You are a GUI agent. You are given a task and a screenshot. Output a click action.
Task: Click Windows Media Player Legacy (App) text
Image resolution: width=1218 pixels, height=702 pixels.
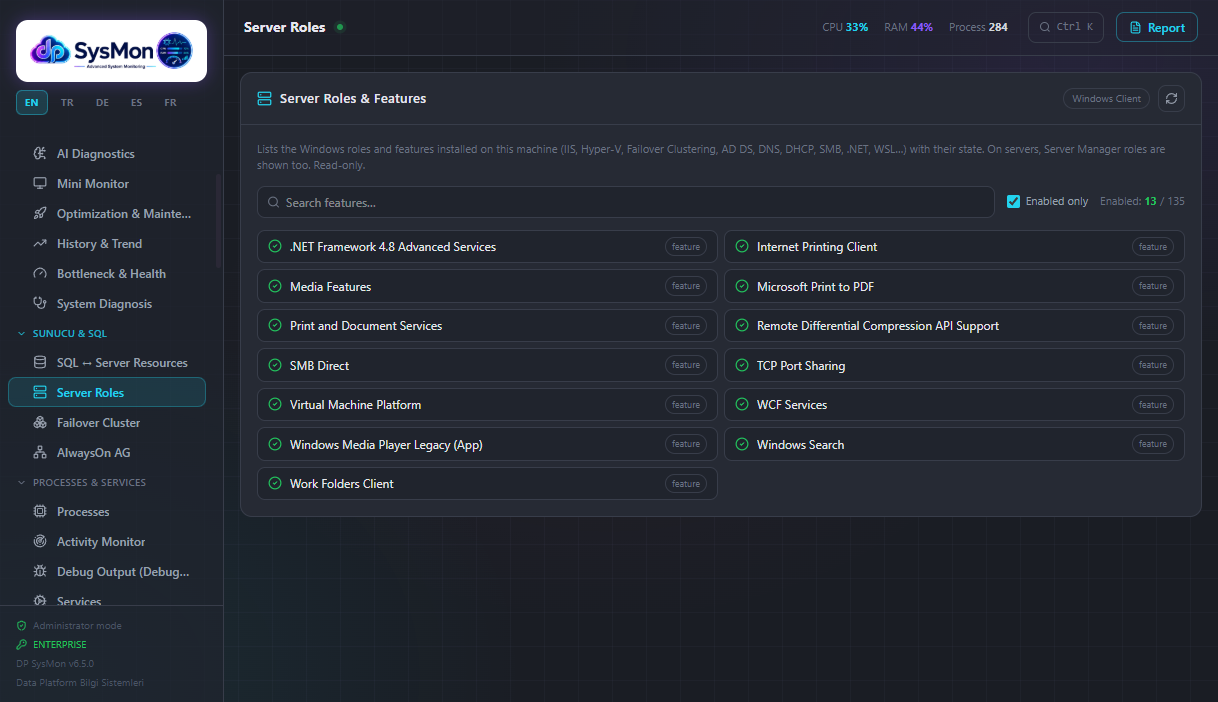386,444
